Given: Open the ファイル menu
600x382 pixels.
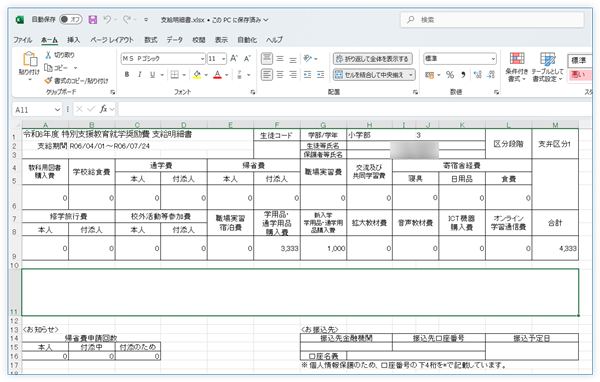Looking at the screenshot, I should click(23, 40).
